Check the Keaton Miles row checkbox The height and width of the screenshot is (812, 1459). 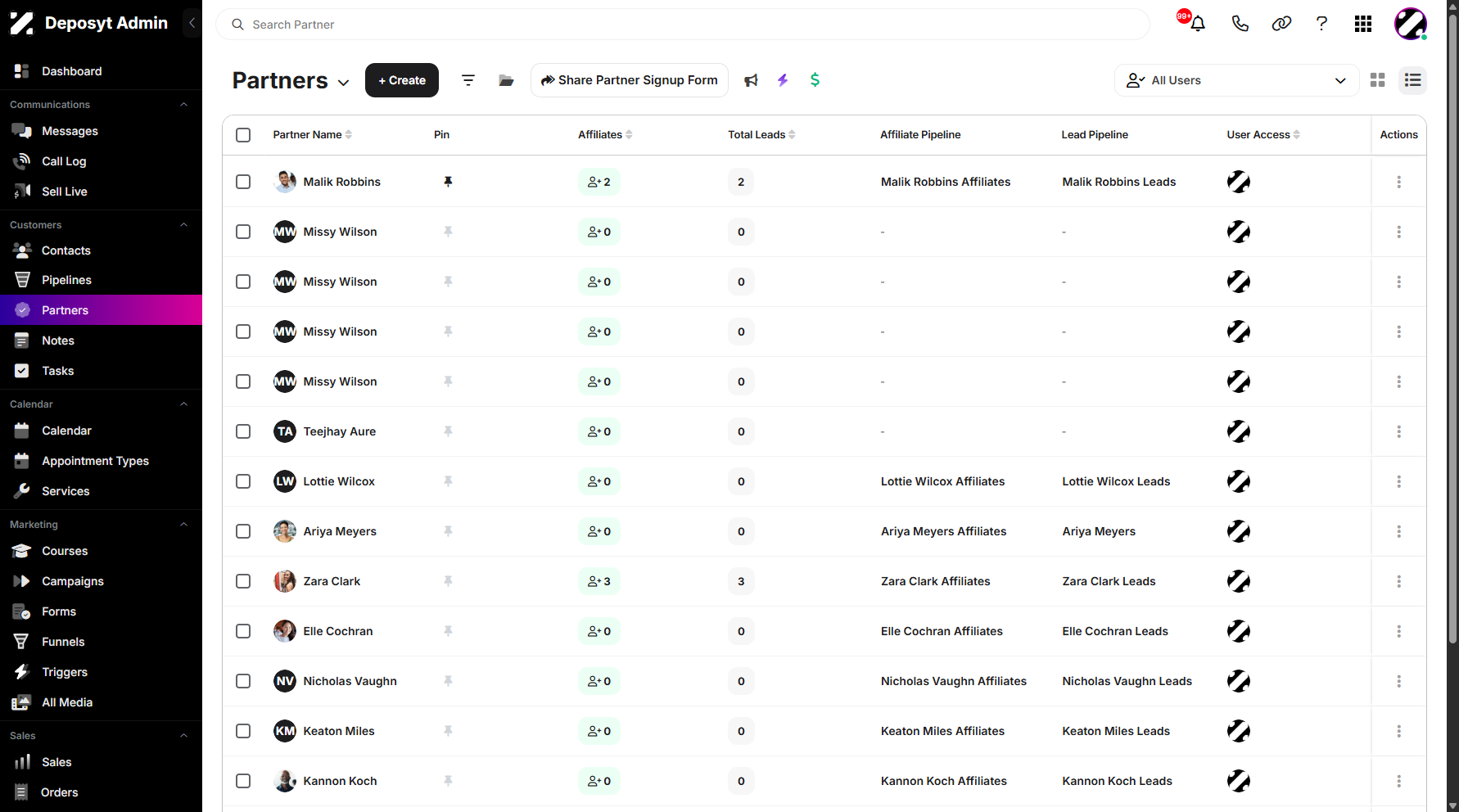coord(243,731)
